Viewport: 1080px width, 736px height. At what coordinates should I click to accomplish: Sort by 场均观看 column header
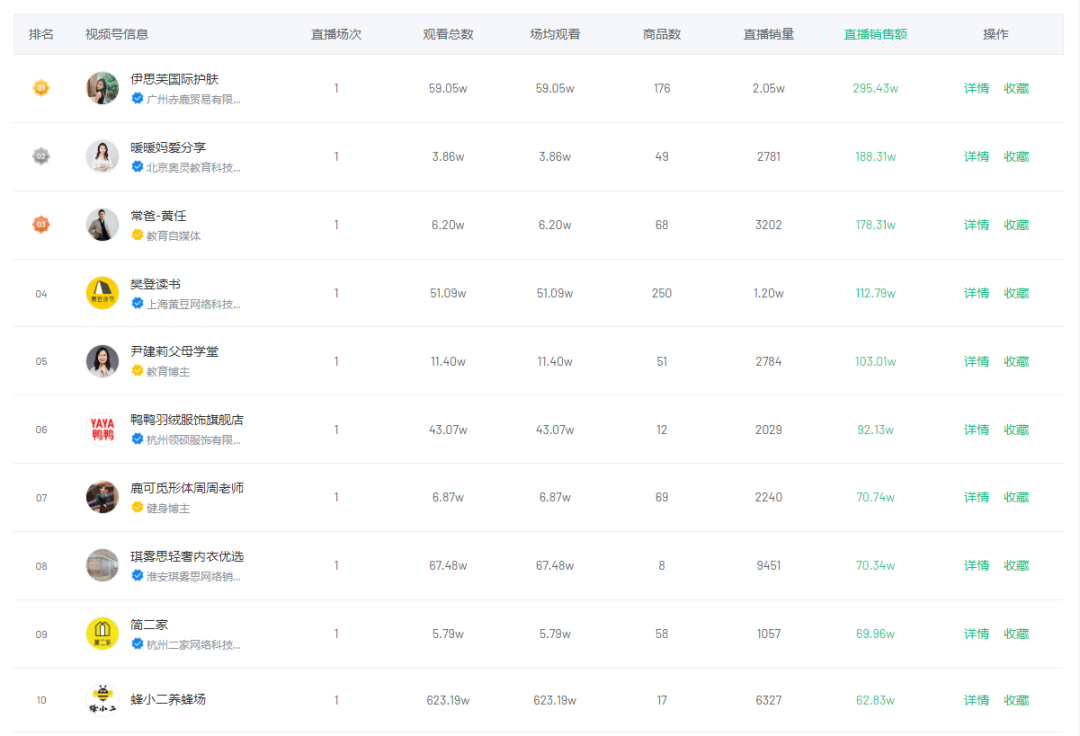pos(554,34)
